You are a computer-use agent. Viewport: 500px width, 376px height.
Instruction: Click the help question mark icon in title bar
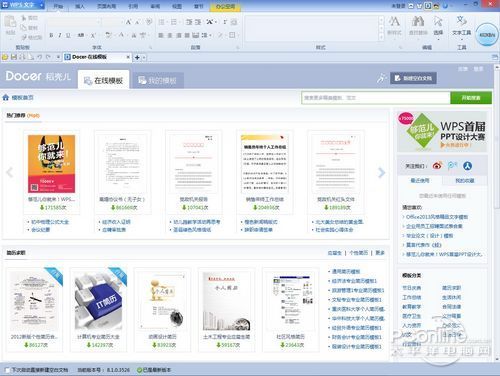coord(445,6)
